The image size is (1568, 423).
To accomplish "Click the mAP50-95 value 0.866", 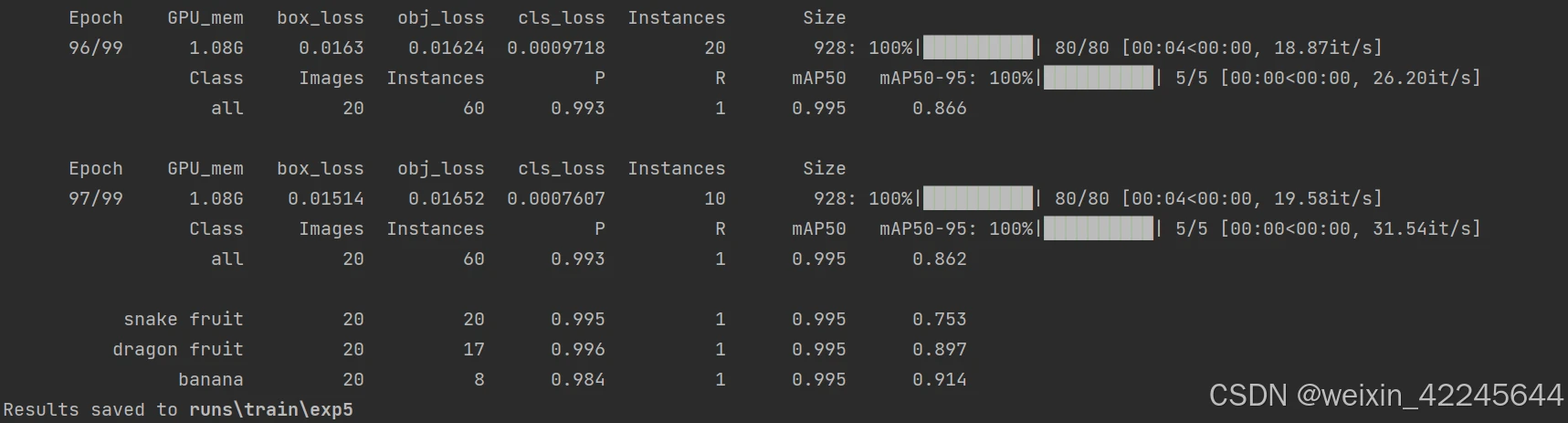I will click(939, 108).
